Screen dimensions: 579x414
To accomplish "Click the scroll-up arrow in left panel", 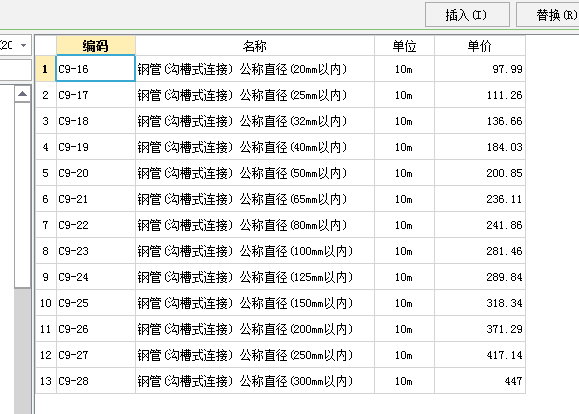I will coord(23,94).
